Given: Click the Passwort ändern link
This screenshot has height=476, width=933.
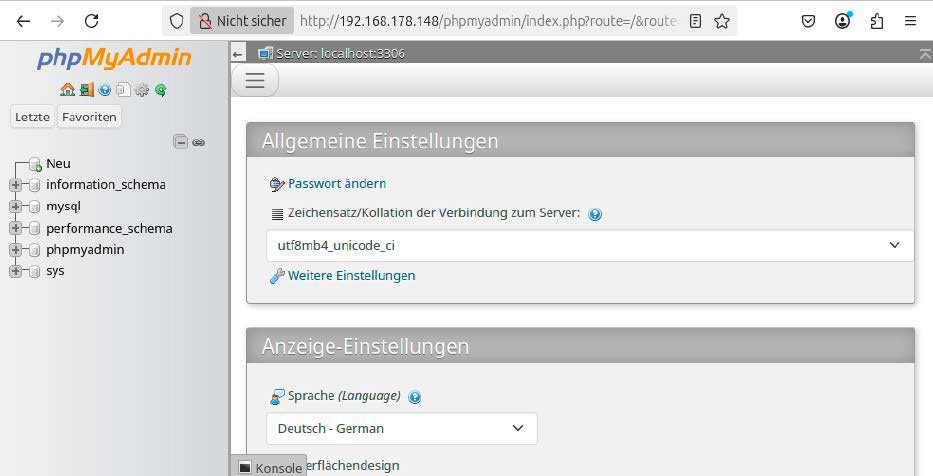Looking at the screenshot, I should tap(337, 184).
